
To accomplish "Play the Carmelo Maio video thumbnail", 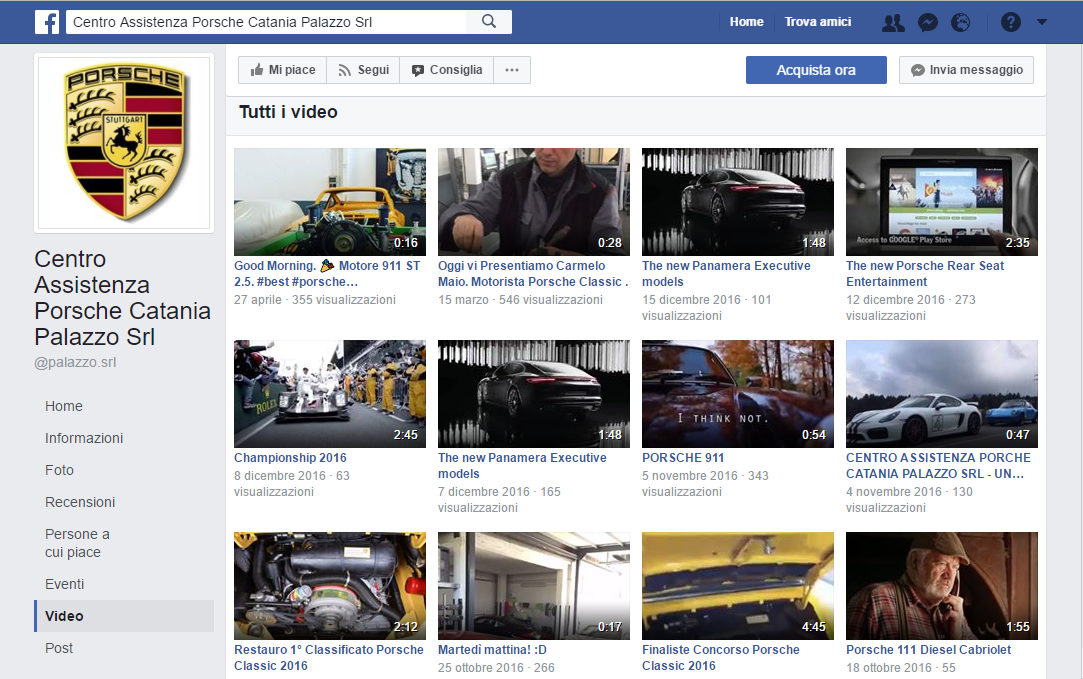I will (x=534, y=202).
